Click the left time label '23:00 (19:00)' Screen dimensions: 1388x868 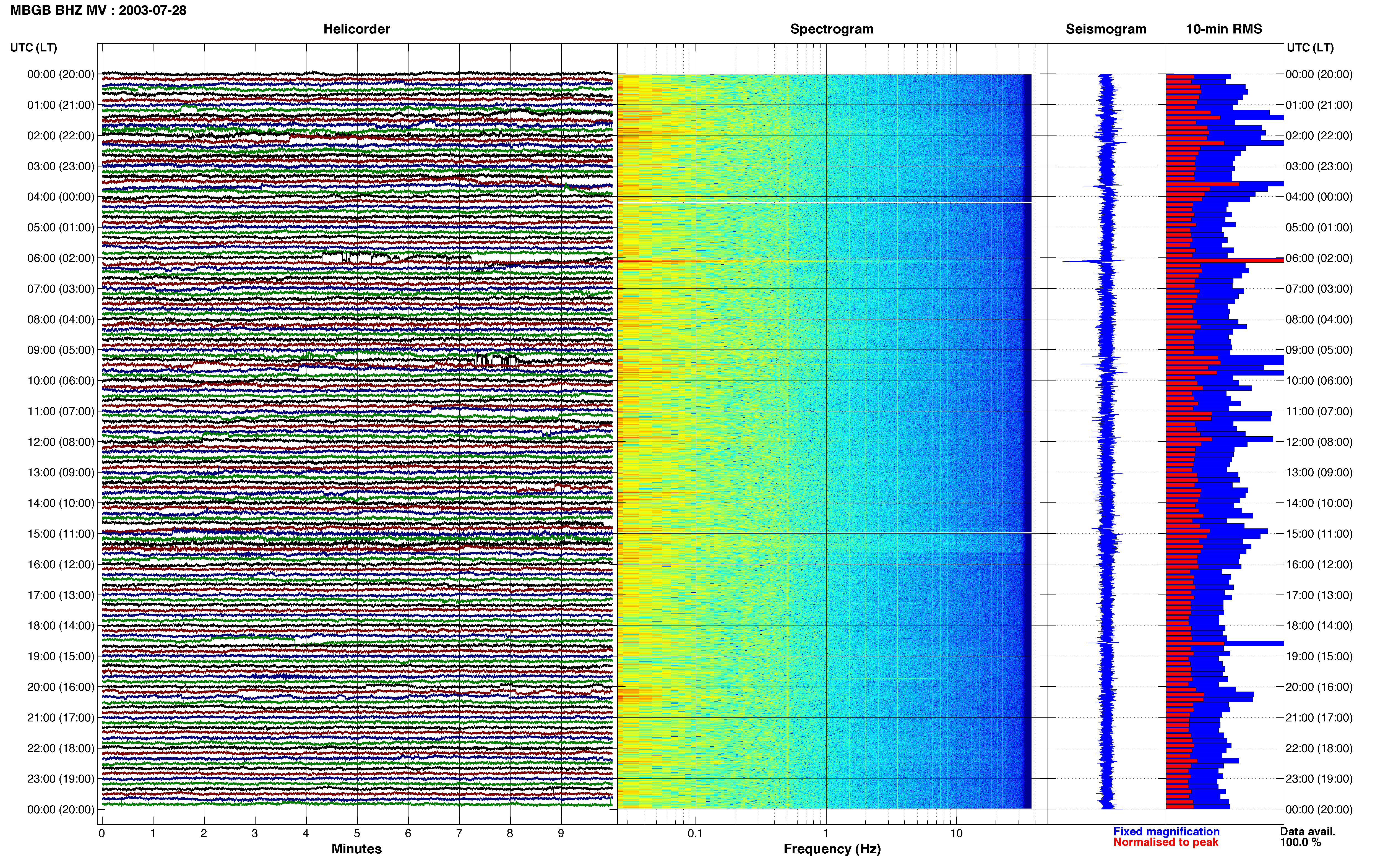point(61,778)
